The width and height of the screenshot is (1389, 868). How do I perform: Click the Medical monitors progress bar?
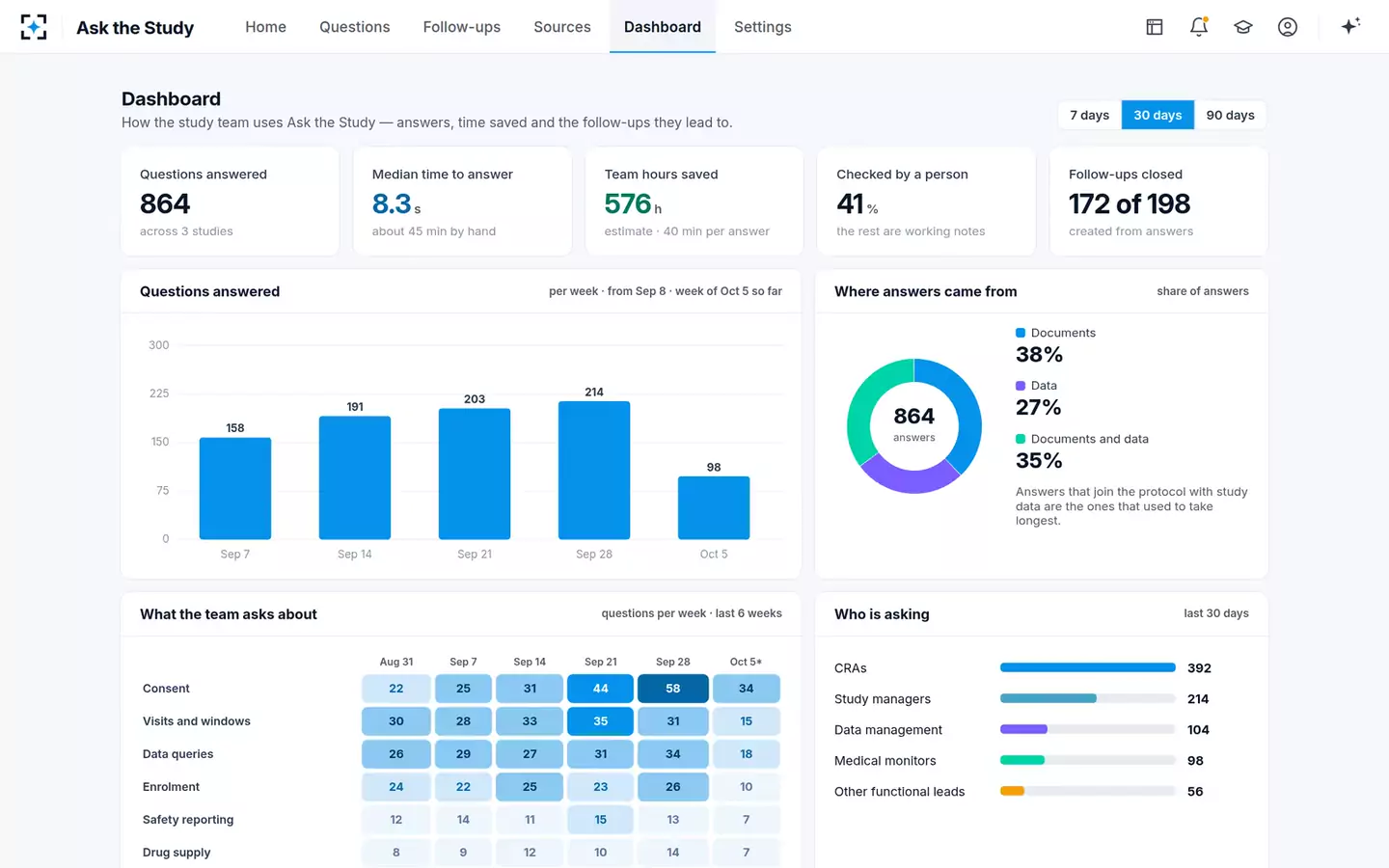click(x=1087, y=760)
